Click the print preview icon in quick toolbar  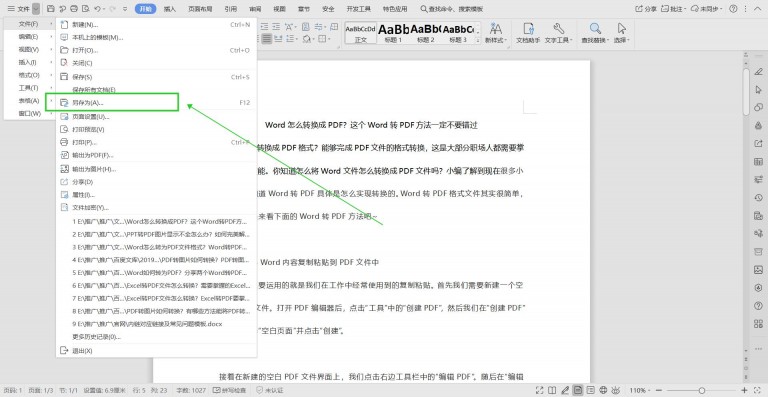[x=86, y=9]
